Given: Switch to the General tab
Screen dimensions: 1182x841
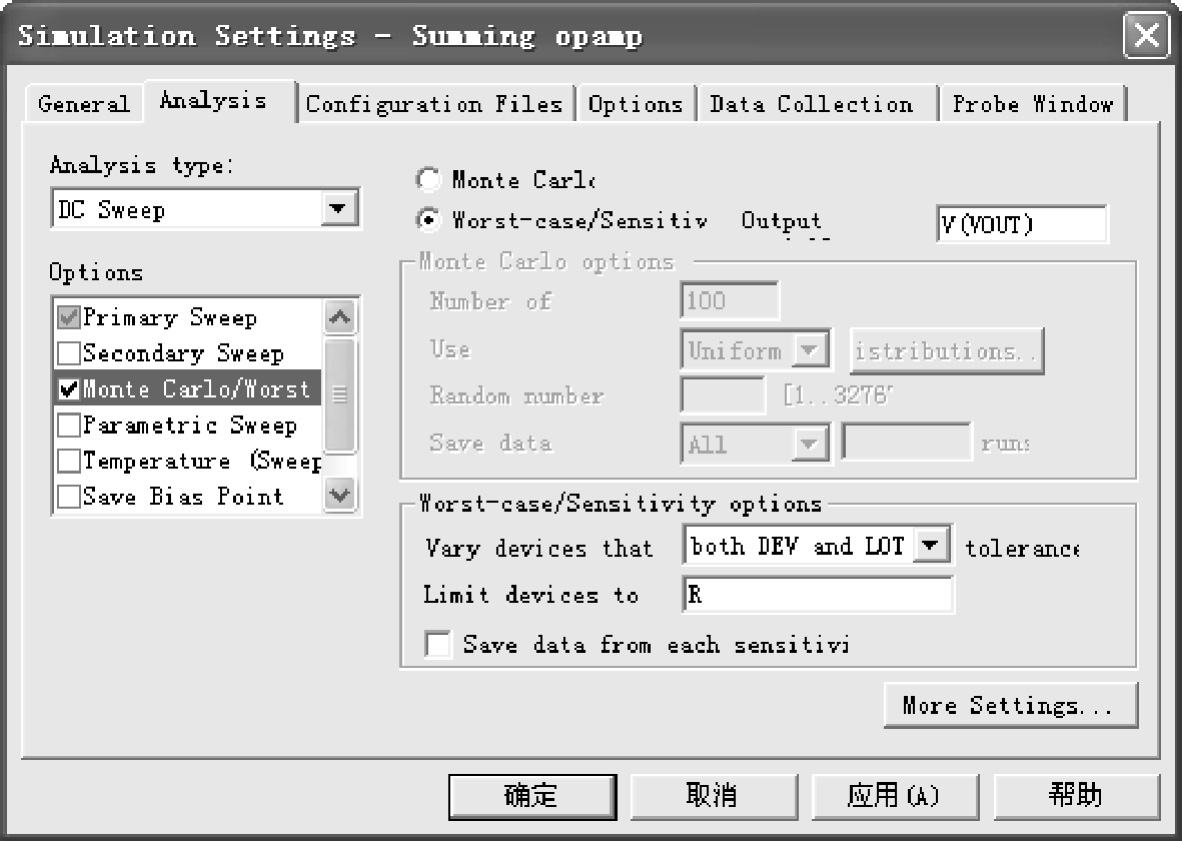Looking at the screenshot, I should [84, 104].
